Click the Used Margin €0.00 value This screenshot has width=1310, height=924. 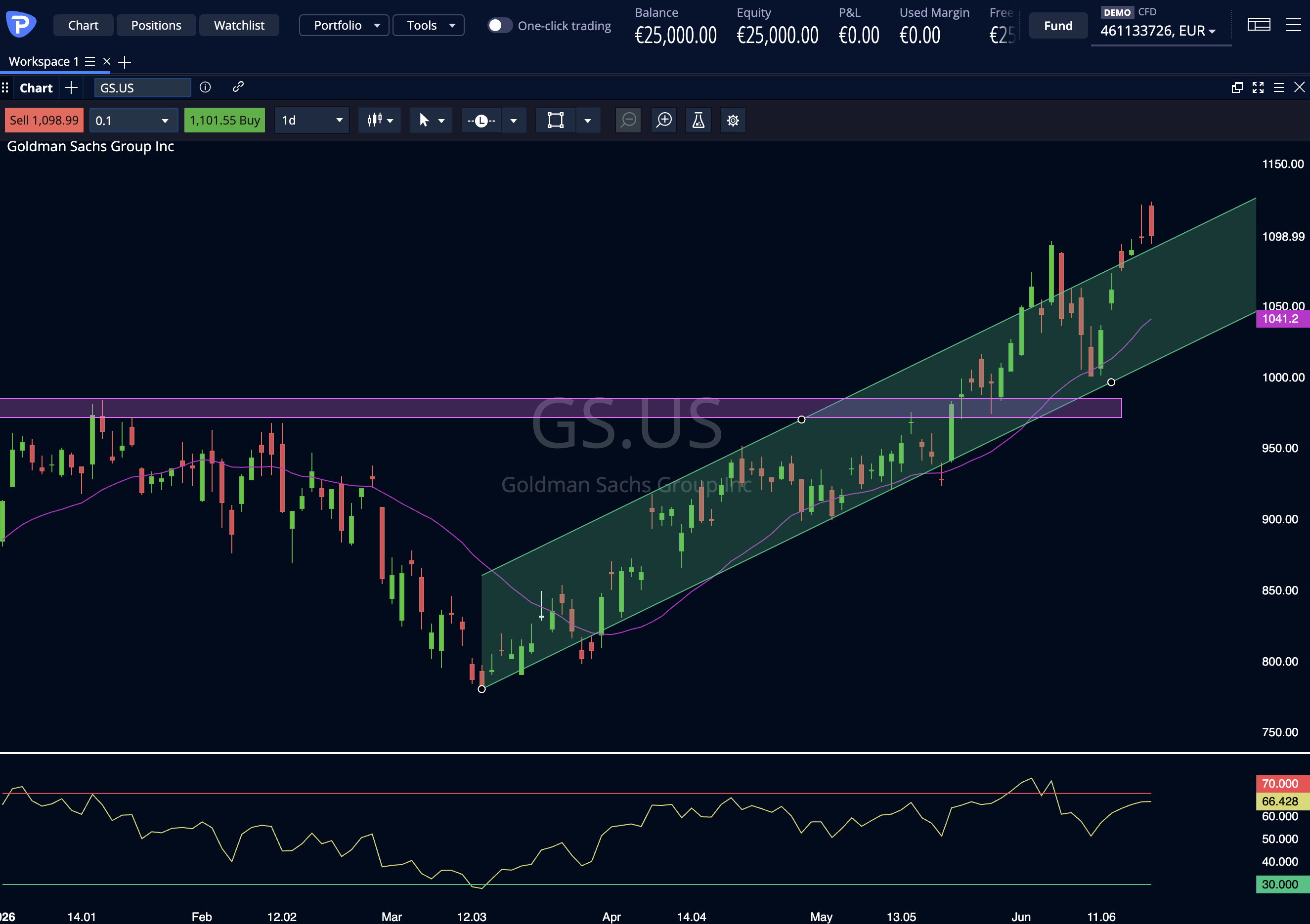[x=920, y=36]
